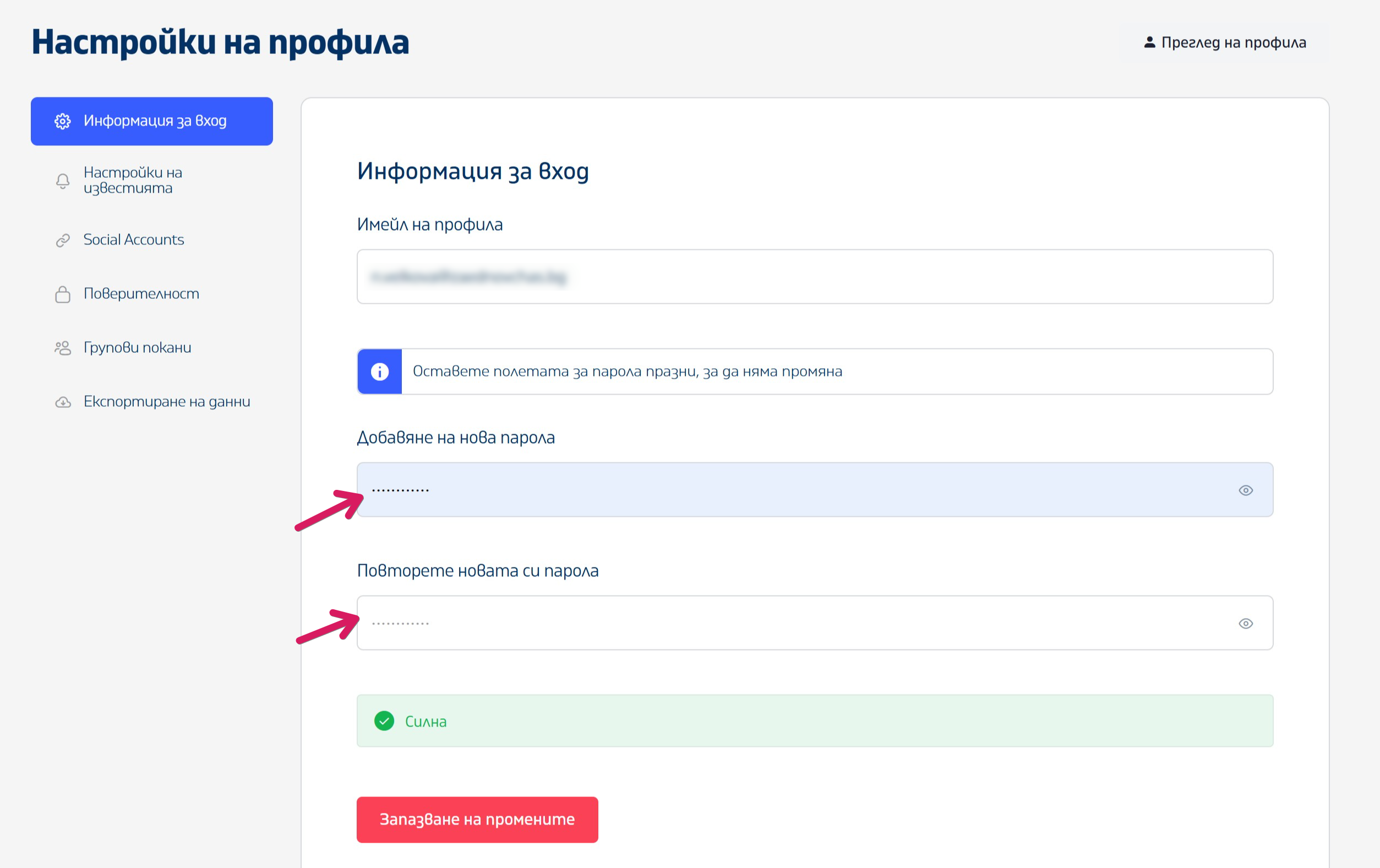Click the padlock icon beside Поверителност
Screen dimensions: 1380x868
(x=62, y=294)
